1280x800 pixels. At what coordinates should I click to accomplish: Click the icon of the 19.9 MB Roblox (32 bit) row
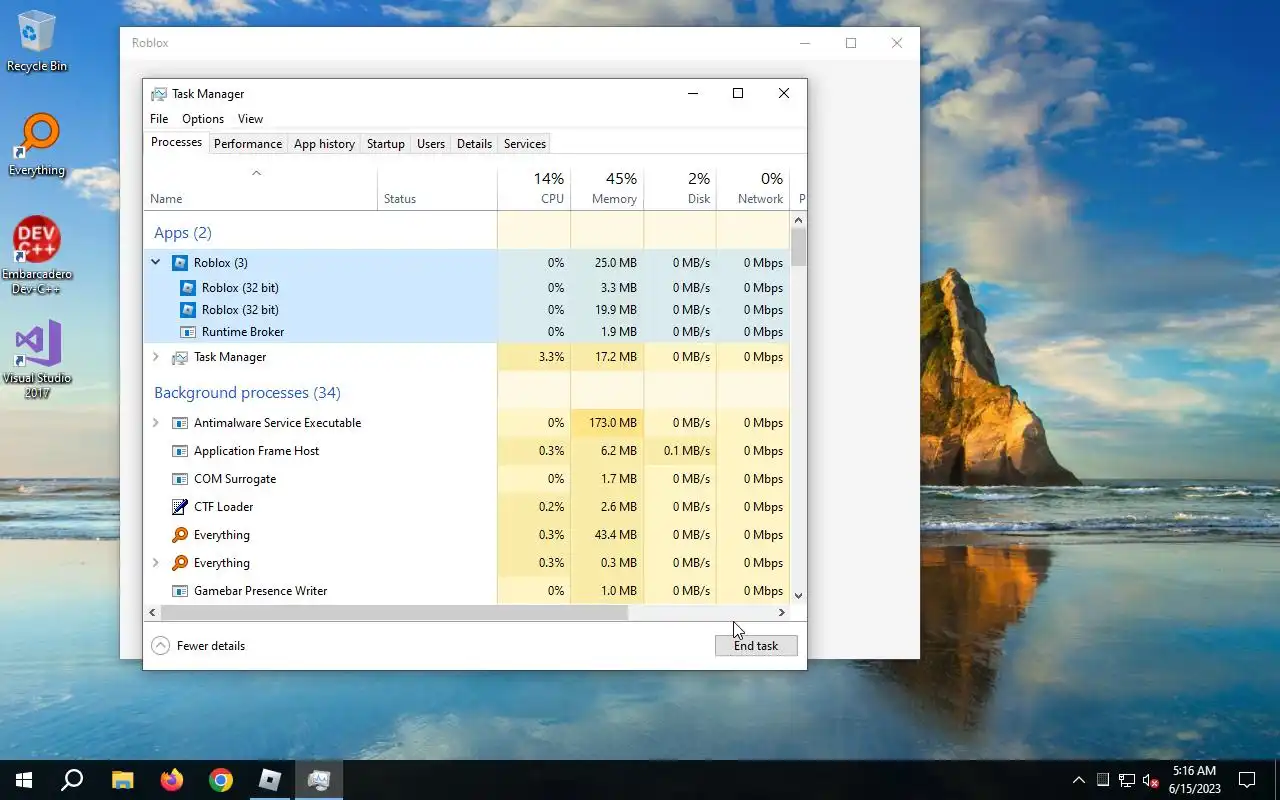(188, 310)
